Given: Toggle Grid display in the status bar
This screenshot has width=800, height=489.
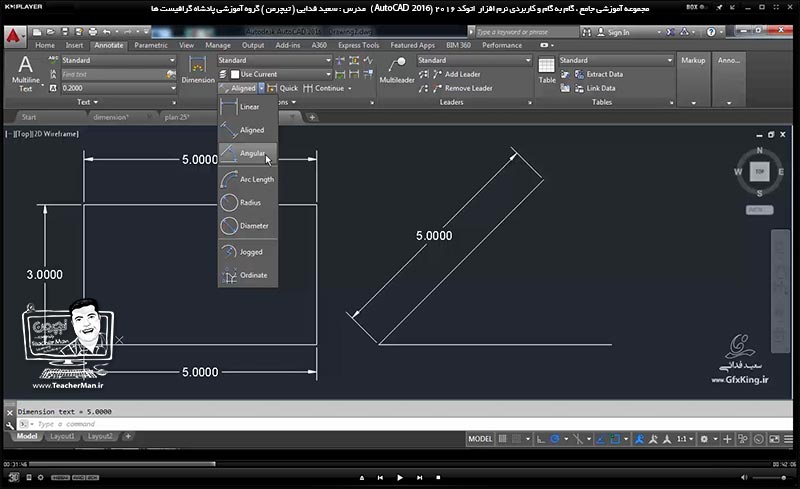Looking at the screenshot, I should click(503, 439).
